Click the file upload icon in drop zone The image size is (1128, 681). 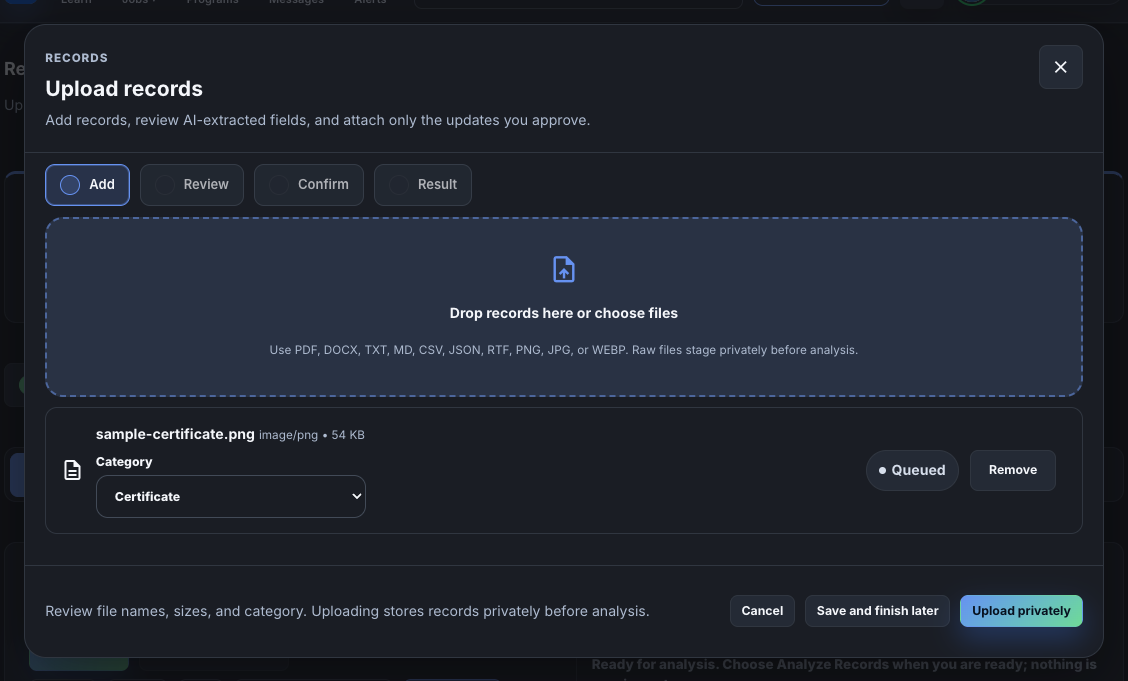[x=563, y=270]
